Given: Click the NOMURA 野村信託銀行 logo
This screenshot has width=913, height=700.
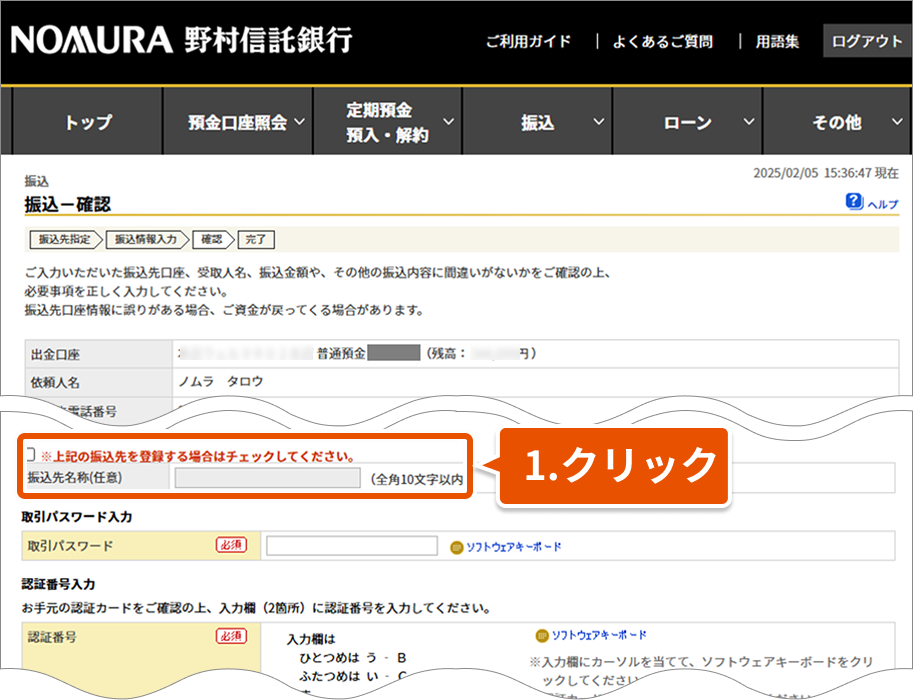Looking at the screenshot, I should point(181,41).
